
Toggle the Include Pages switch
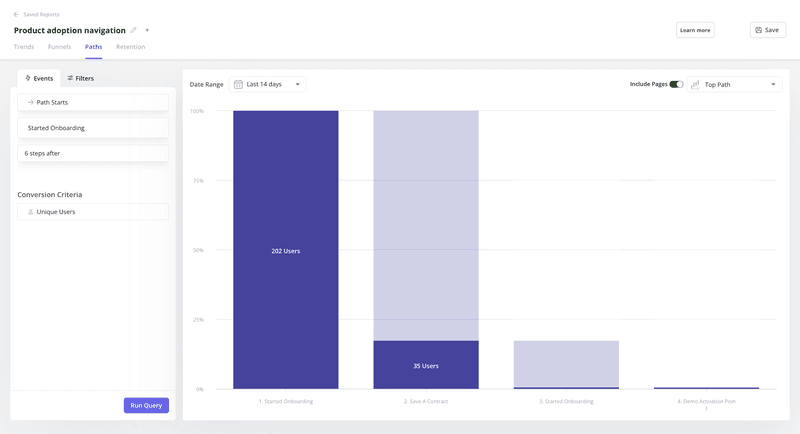coord(676,85)
